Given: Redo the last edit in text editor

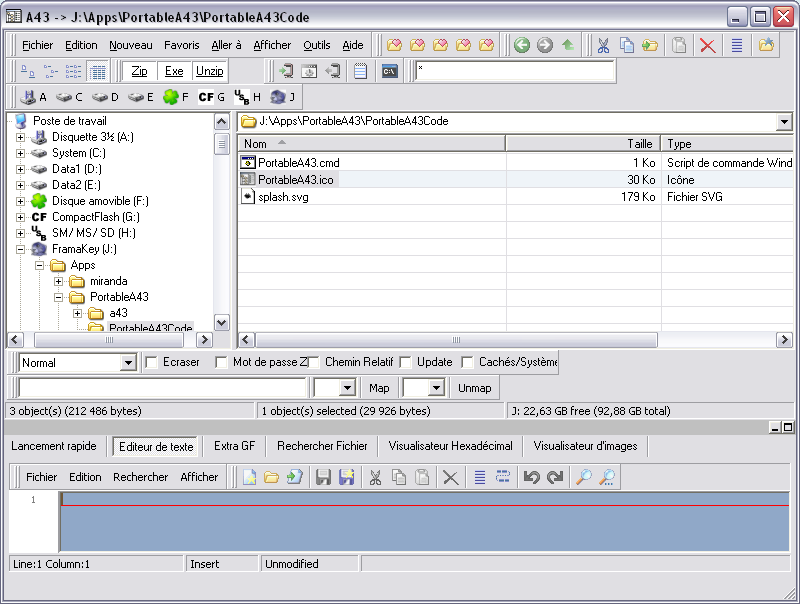Looking at the screenshot, I should (x=555, y=477).
